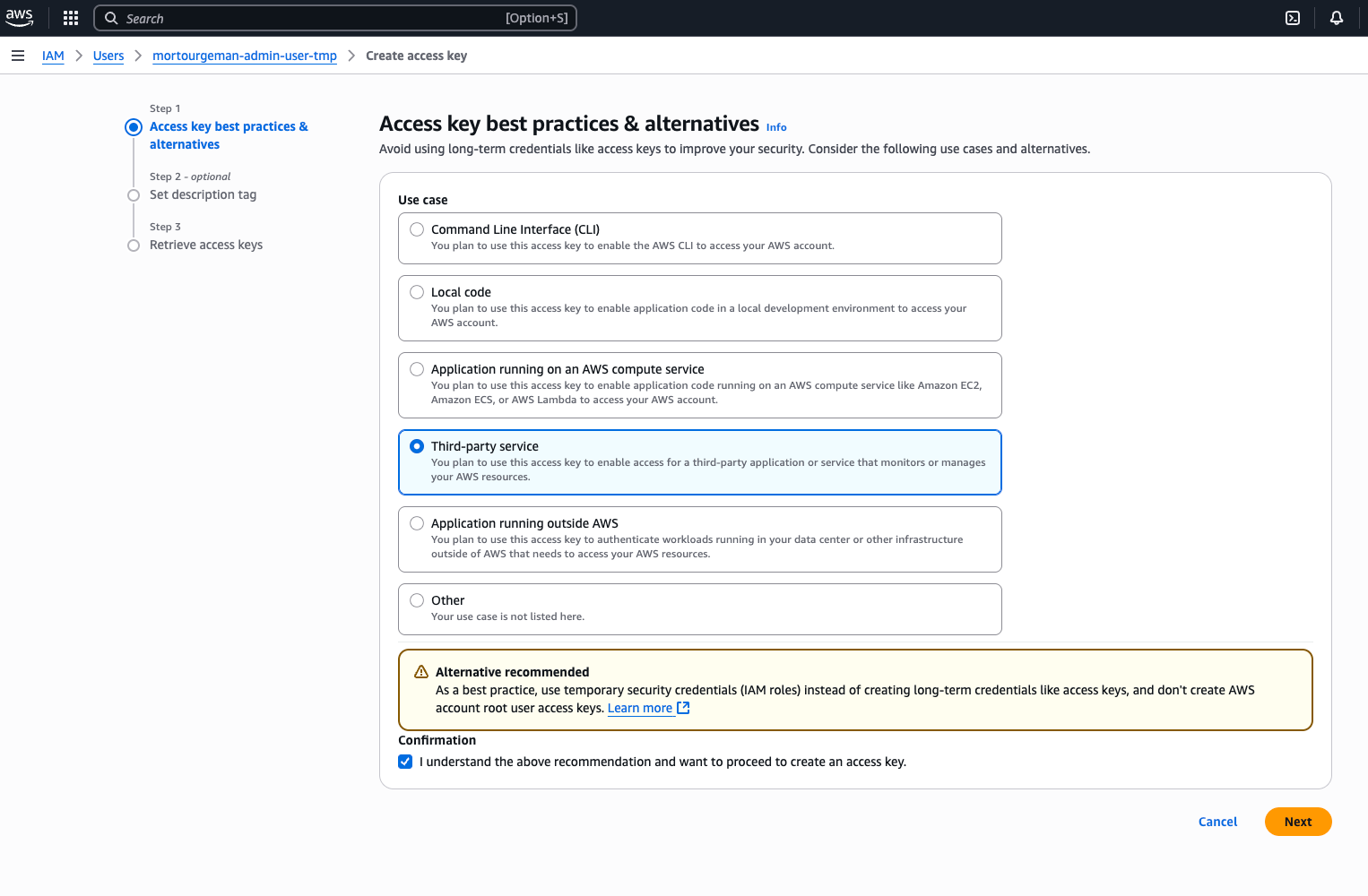Focus the AWS search input field

314,18
